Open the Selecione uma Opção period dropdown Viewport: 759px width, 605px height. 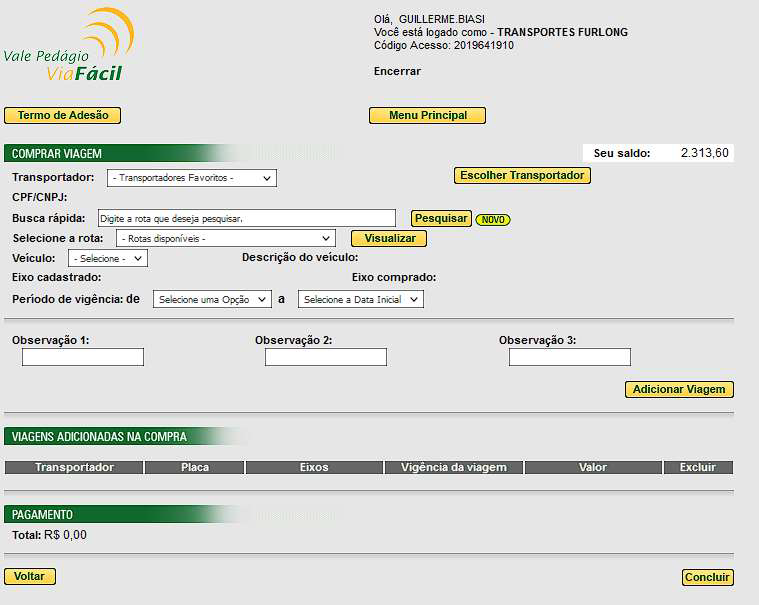pyautogui.click(x=212, y=299)
